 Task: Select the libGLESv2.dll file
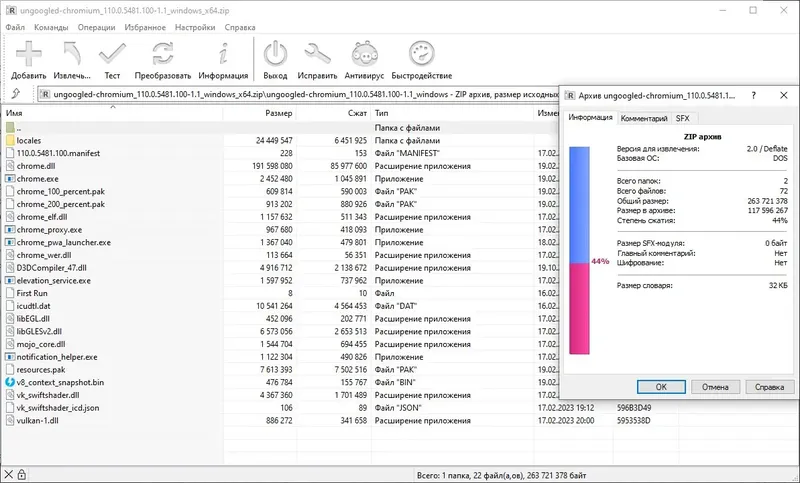point(39,332)
